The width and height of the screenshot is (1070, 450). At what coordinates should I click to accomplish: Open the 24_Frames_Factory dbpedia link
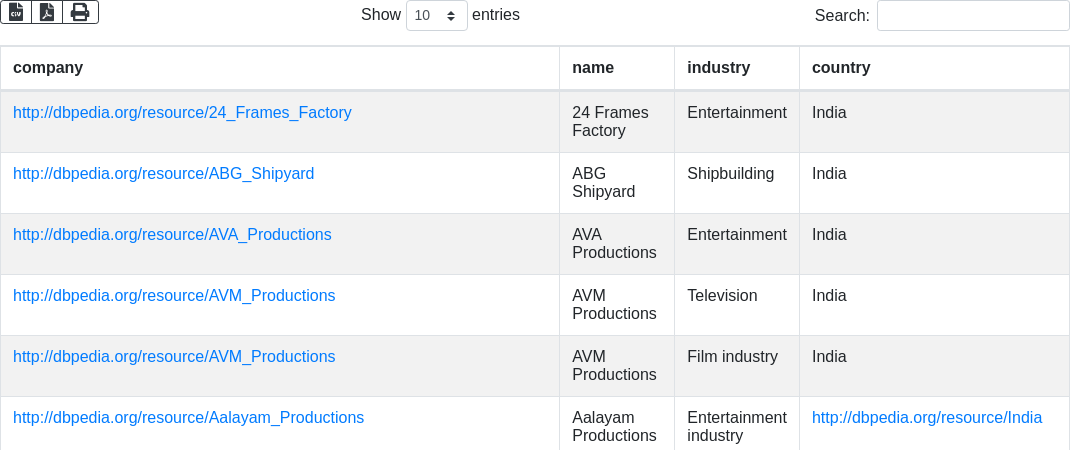(x=182, y=113)
